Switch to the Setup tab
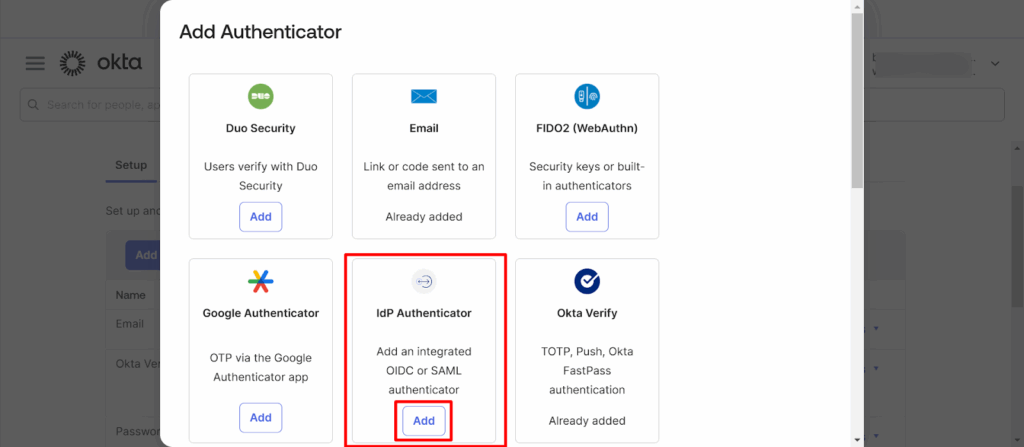Screen dimensions: 1024x447 (x=131, y=165)
